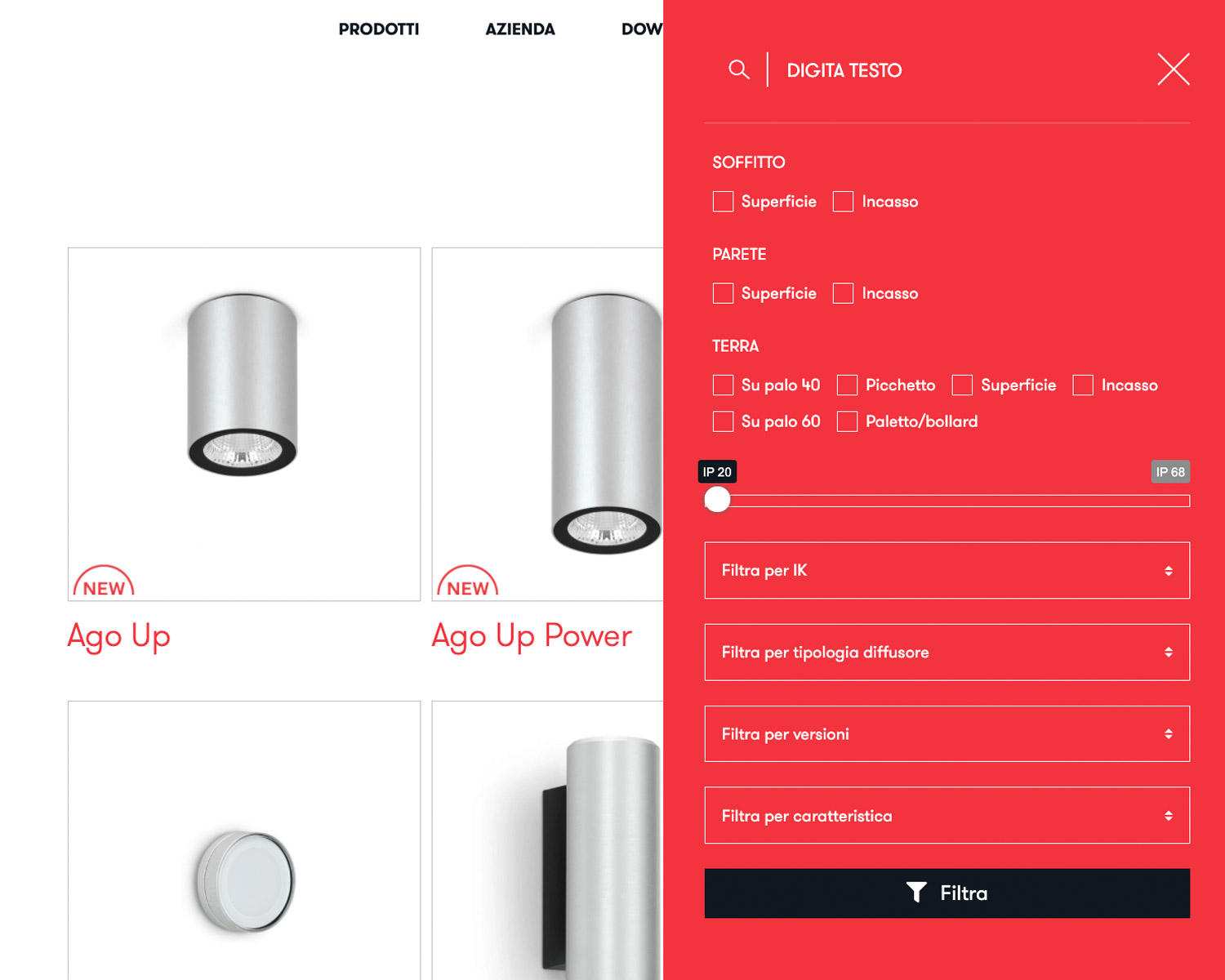Click the NEW badge on Ago Up Power

(x=467, y=581)
